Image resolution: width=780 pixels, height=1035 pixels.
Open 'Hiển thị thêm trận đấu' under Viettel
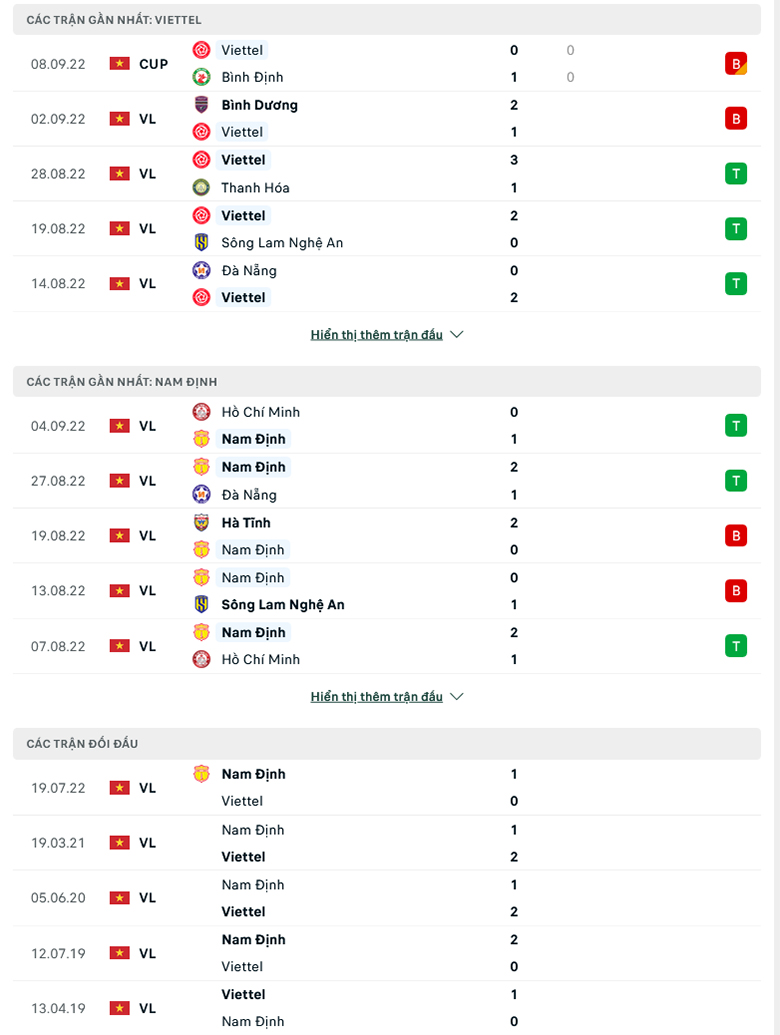coord(377,335)
